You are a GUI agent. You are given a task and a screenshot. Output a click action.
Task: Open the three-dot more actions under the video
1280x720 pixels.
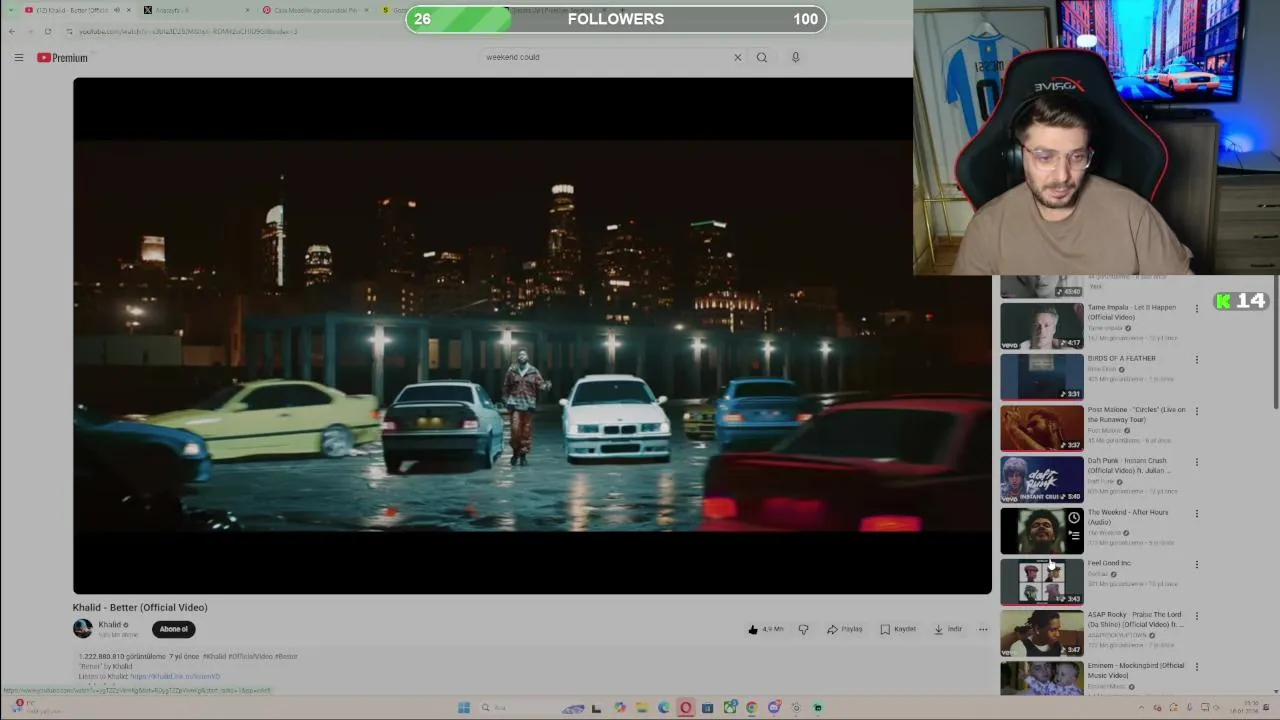pyautogui.click(x=983, y=629)
